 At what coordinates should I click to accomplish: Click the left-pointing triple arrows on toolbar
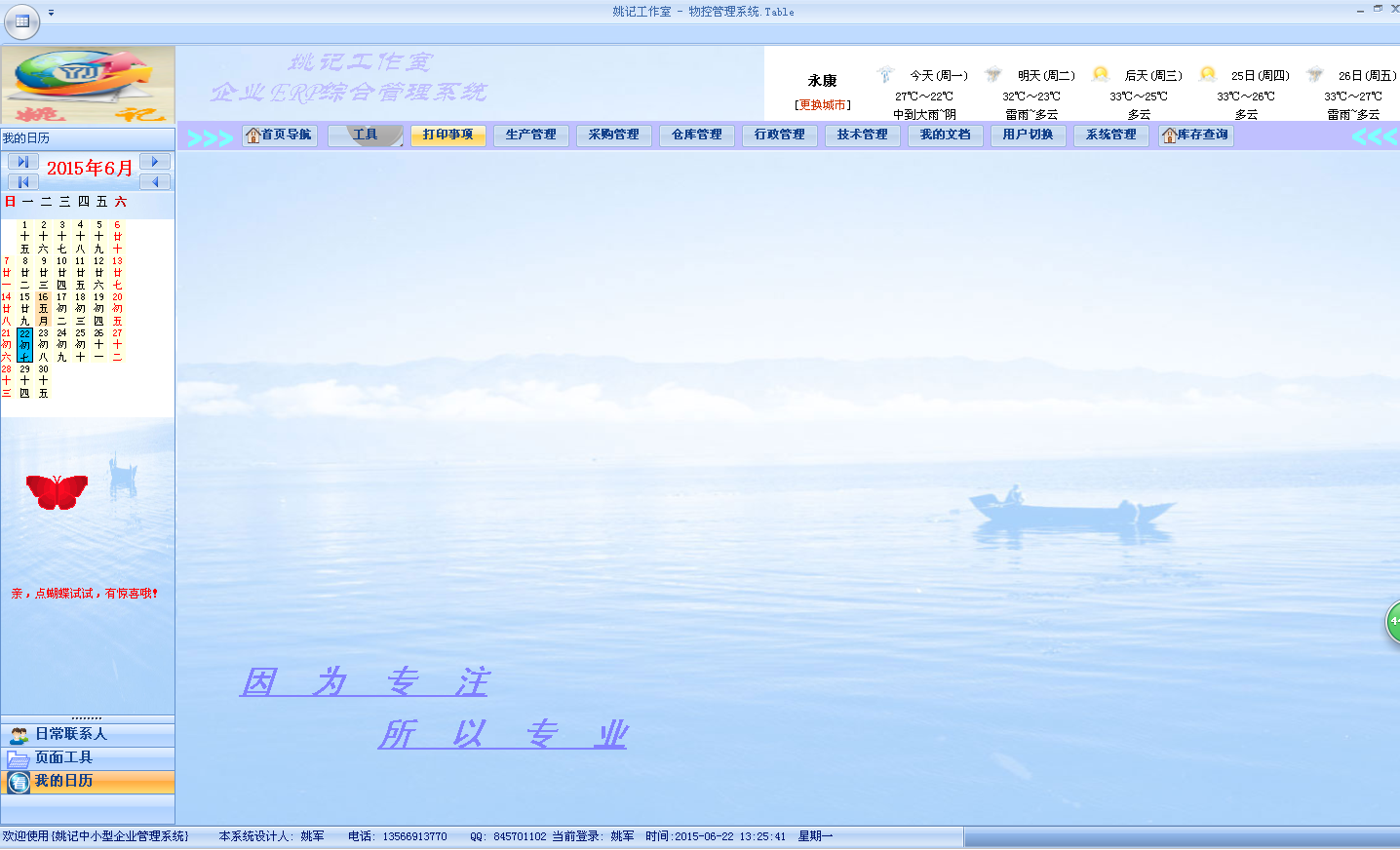1374,136
